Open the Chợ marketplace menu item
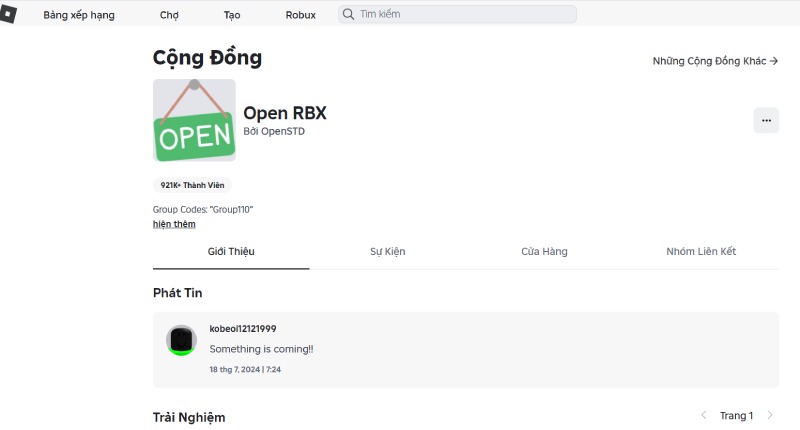800x430 pixels. tap(169, 15)
